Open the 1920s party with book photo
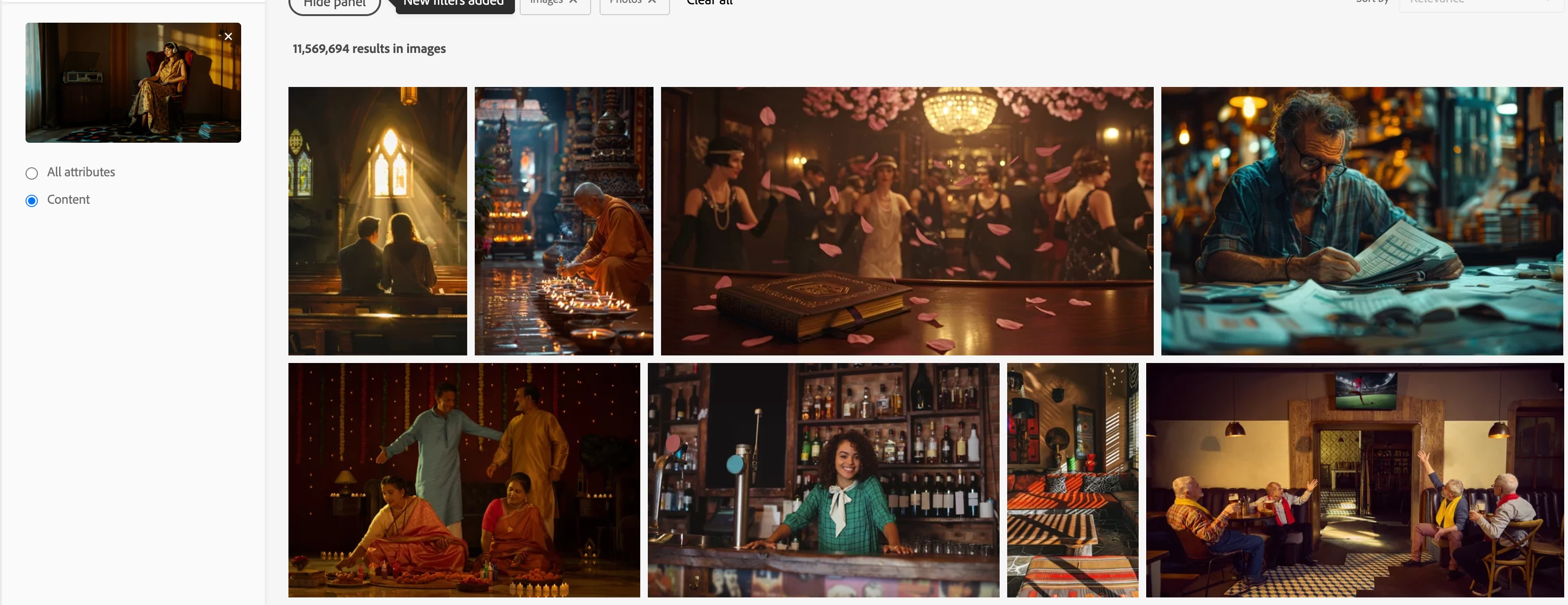 point(906,221)
